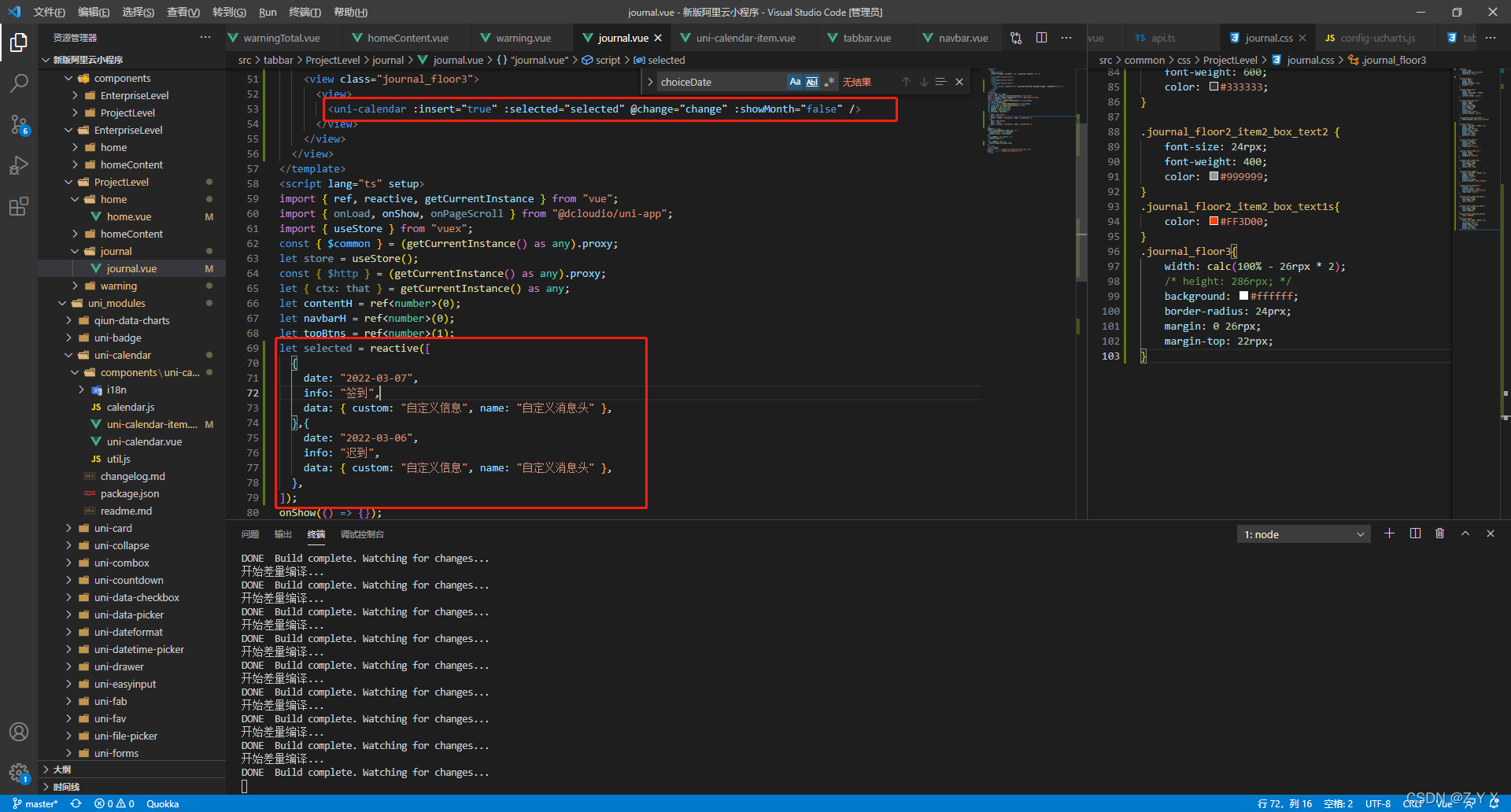Go to next find match
This screenshot has height=812, width=1511.
coord(923,82)
